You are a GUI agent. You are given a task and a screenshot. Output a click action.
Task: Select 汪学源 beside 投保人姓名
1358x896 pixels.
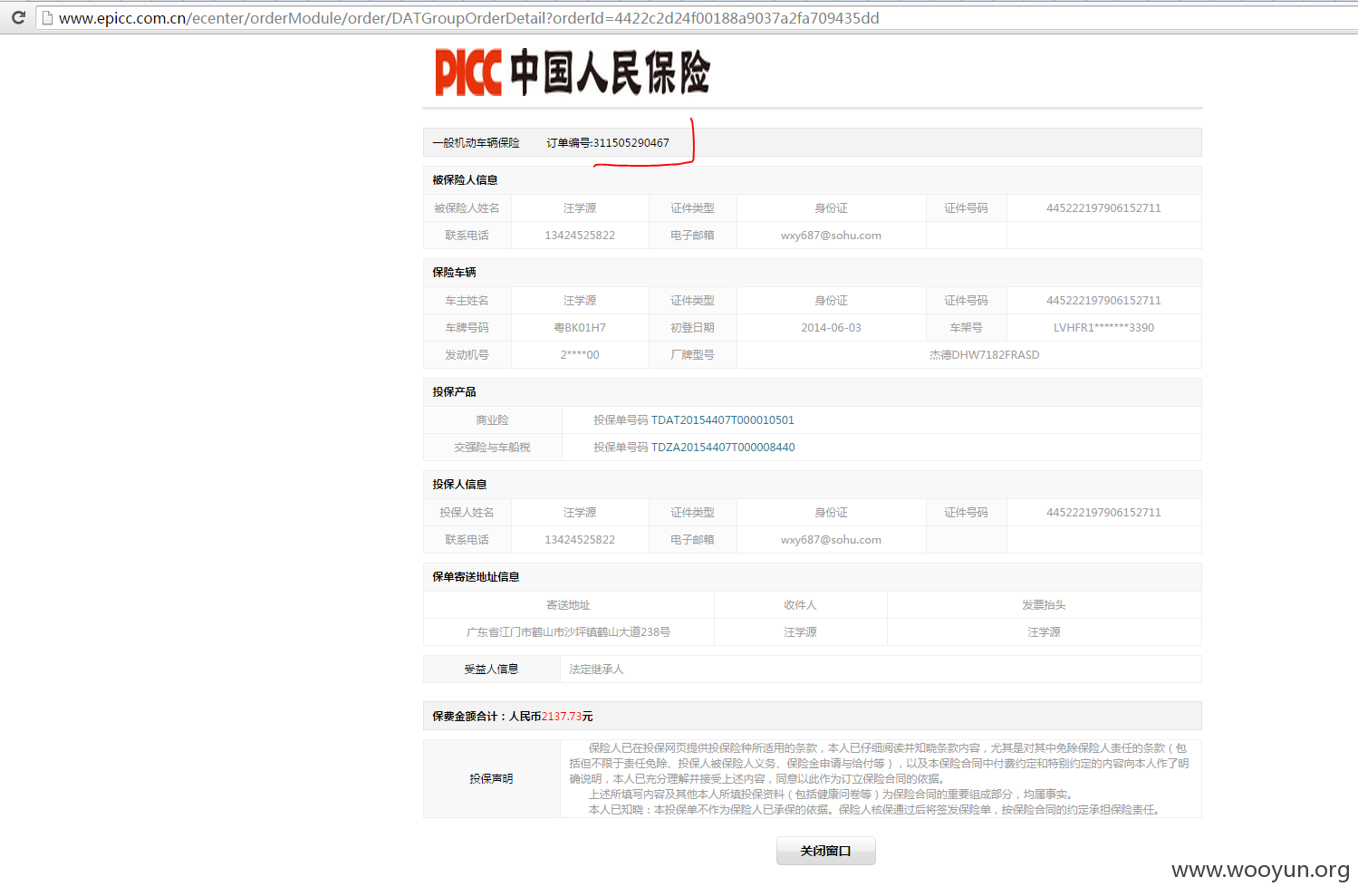click(580, 513)
